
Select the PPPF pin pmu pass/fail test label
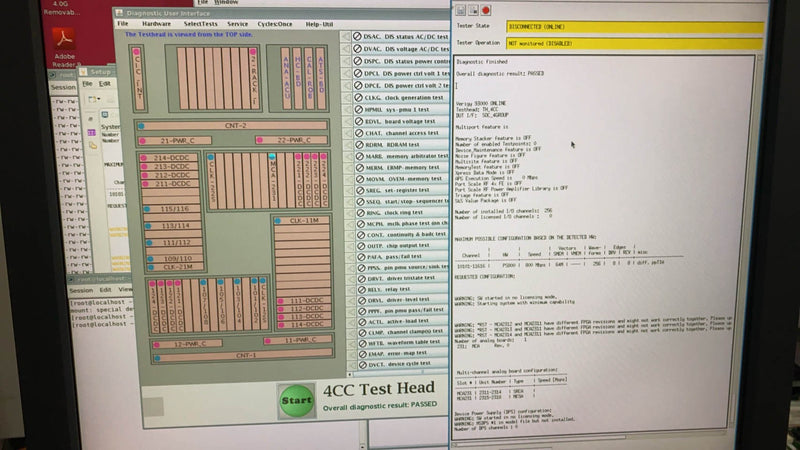[x=407, y=310]
